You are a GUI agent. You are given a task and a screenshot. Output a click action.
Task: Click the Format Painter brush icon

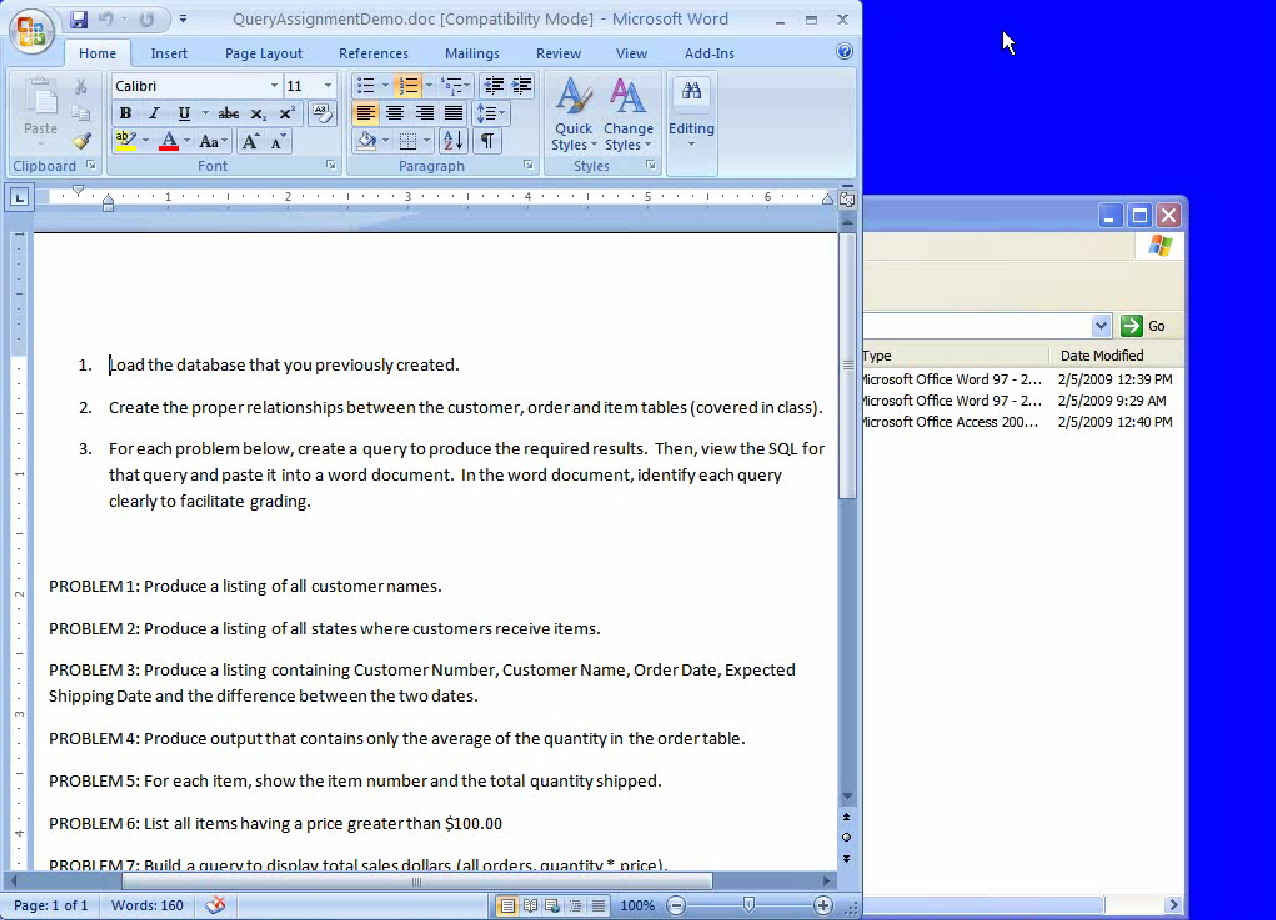(81, 141)
